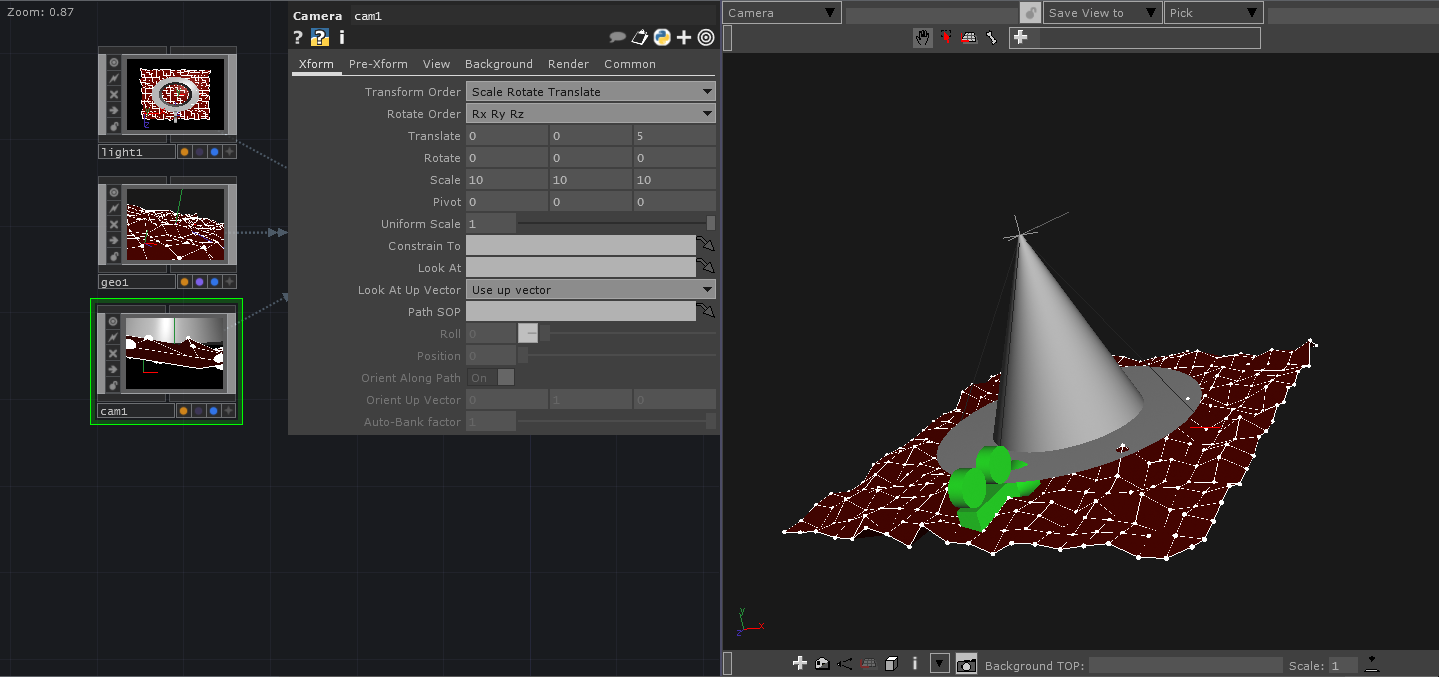Click the operator info 'i' icon

point(342,37)
